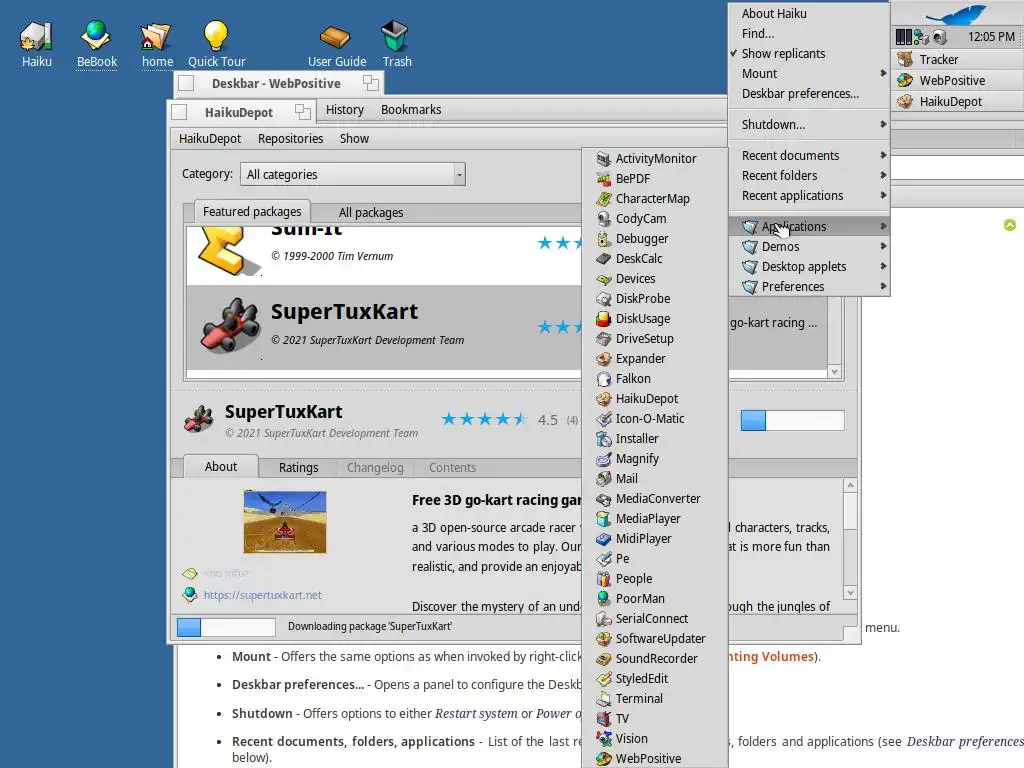Screen dimensions: 1024x768
Task: Launch ActivityMonitor from the Applications menu
Action: 654,159
